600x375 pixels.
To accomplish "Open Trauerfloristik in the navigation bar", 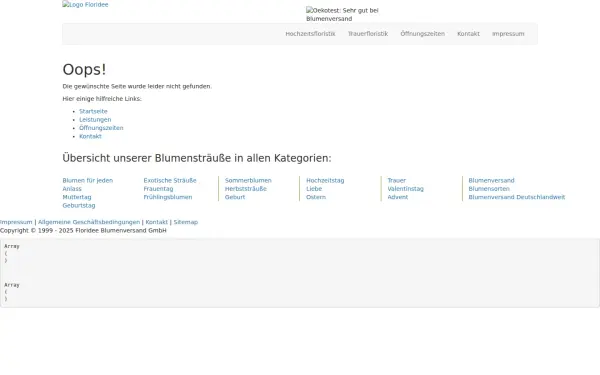I will (x=368, y=34).
